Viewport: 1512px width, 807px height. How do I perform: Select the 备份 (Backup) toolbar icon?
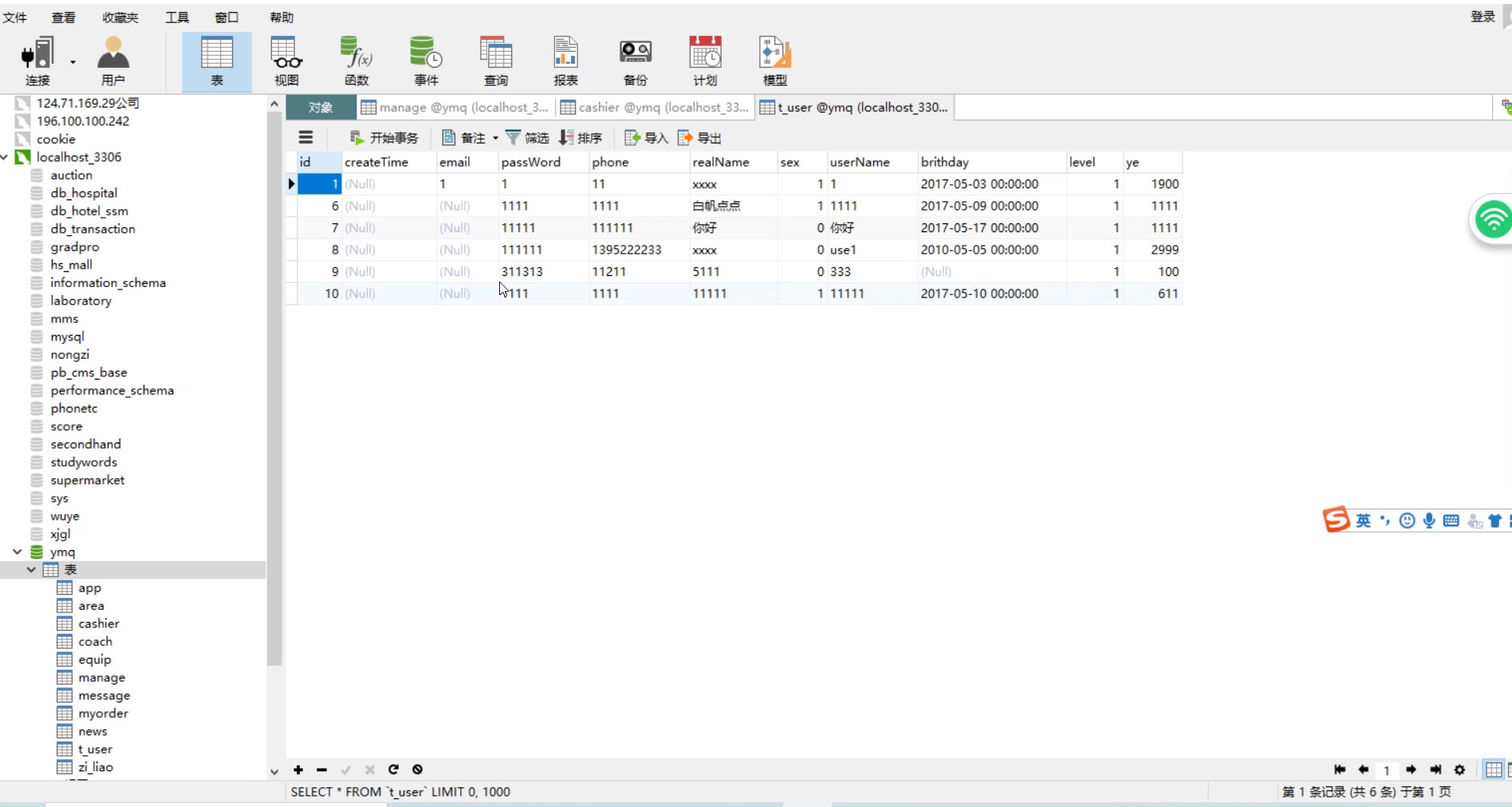point(635,61)
